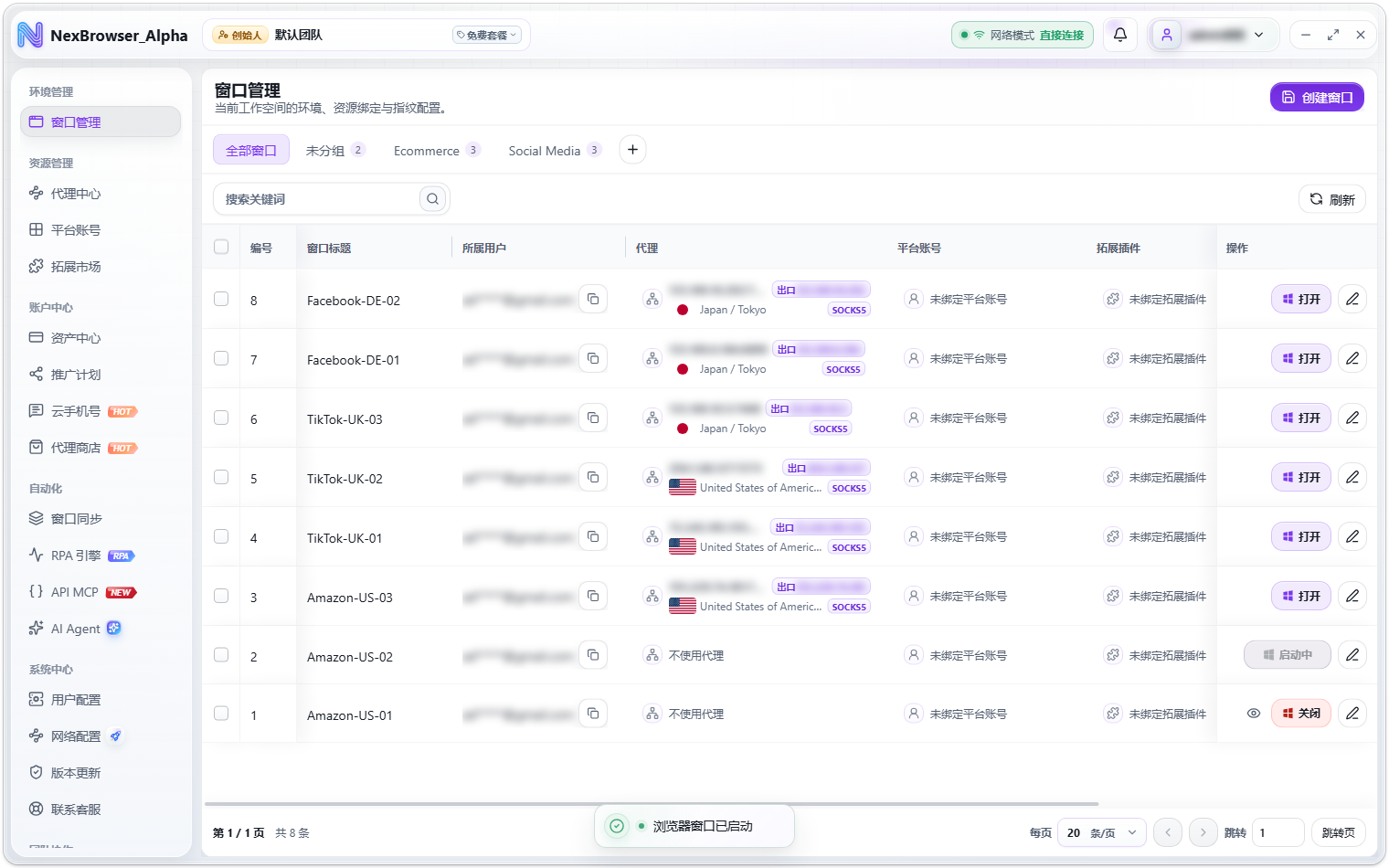
Task: Switch to the Ecommerce tab
Action: [437, 150]
